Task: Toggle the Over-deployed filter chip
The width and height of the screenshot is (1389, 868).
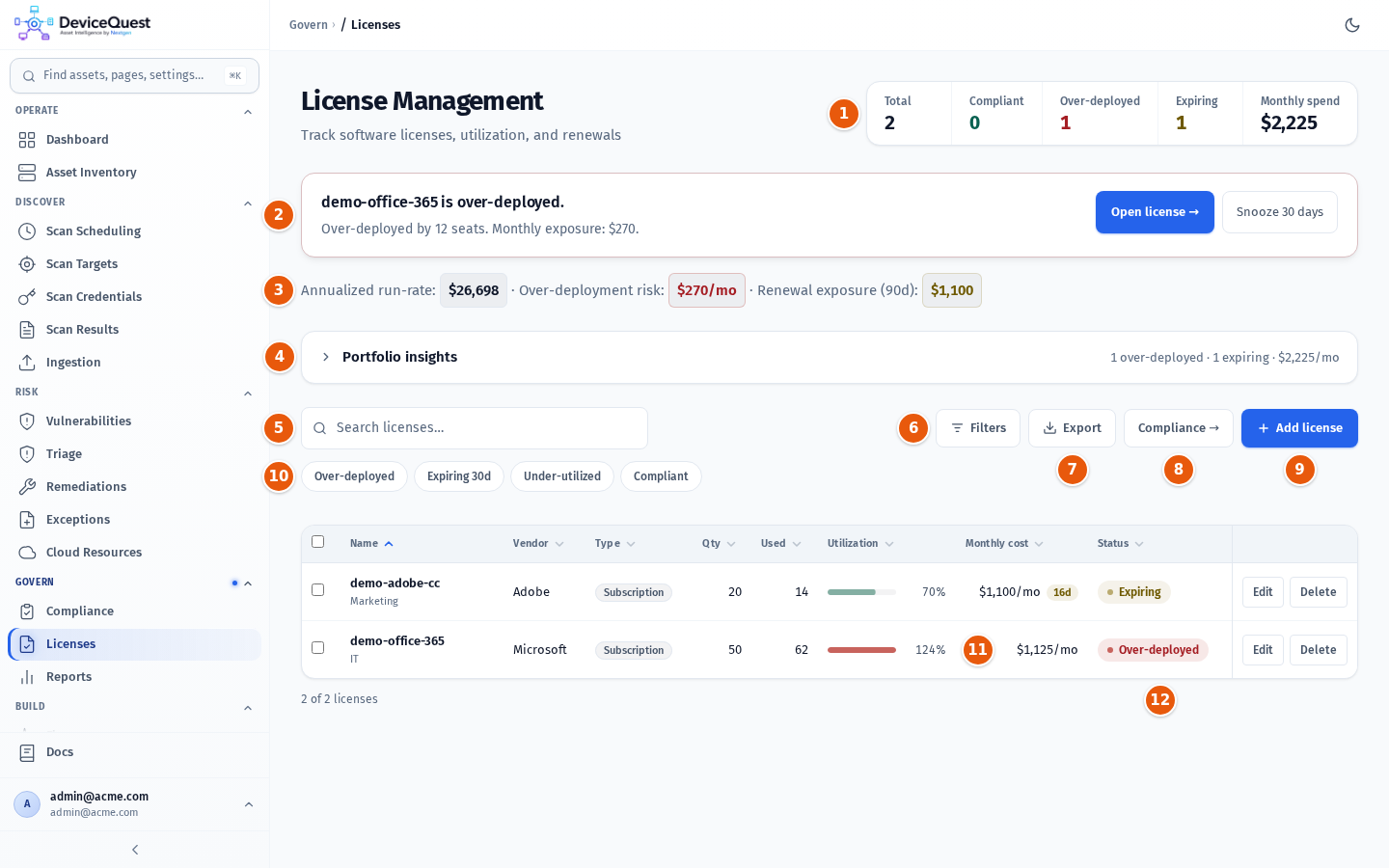Action: click(354, 476)
